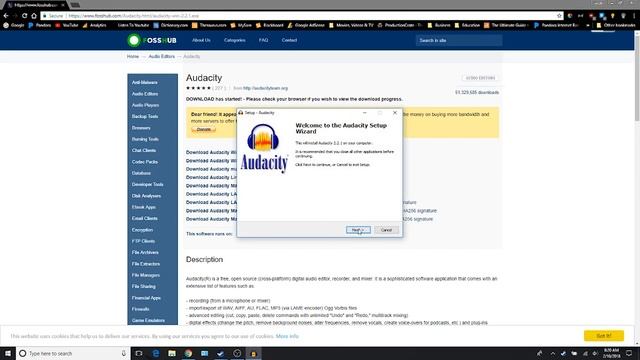Open the Contact menu item
The height and width of the screenshot is (360, 640).
pos(289,40)
